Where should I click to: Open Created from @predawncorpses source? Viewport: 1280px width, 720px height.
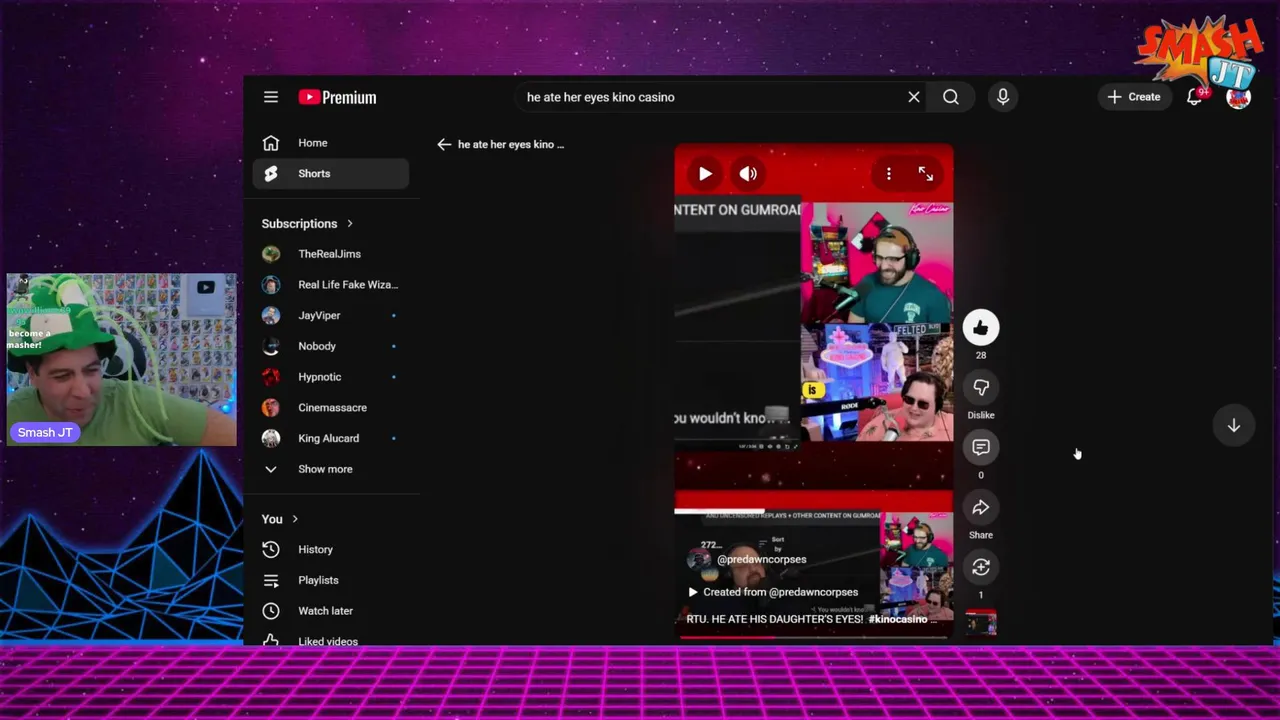773,592
